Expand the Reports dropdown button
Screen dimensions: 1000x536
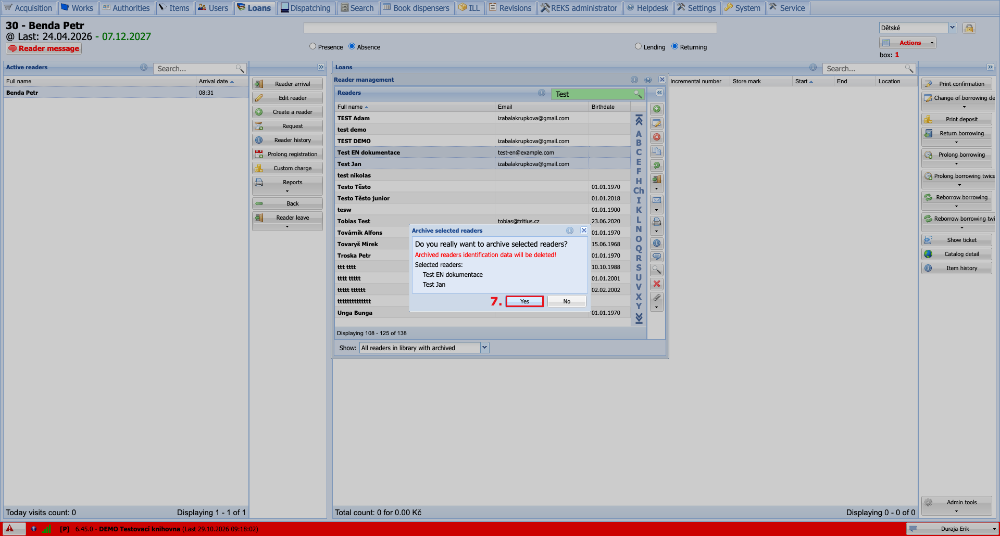[286, 191]
